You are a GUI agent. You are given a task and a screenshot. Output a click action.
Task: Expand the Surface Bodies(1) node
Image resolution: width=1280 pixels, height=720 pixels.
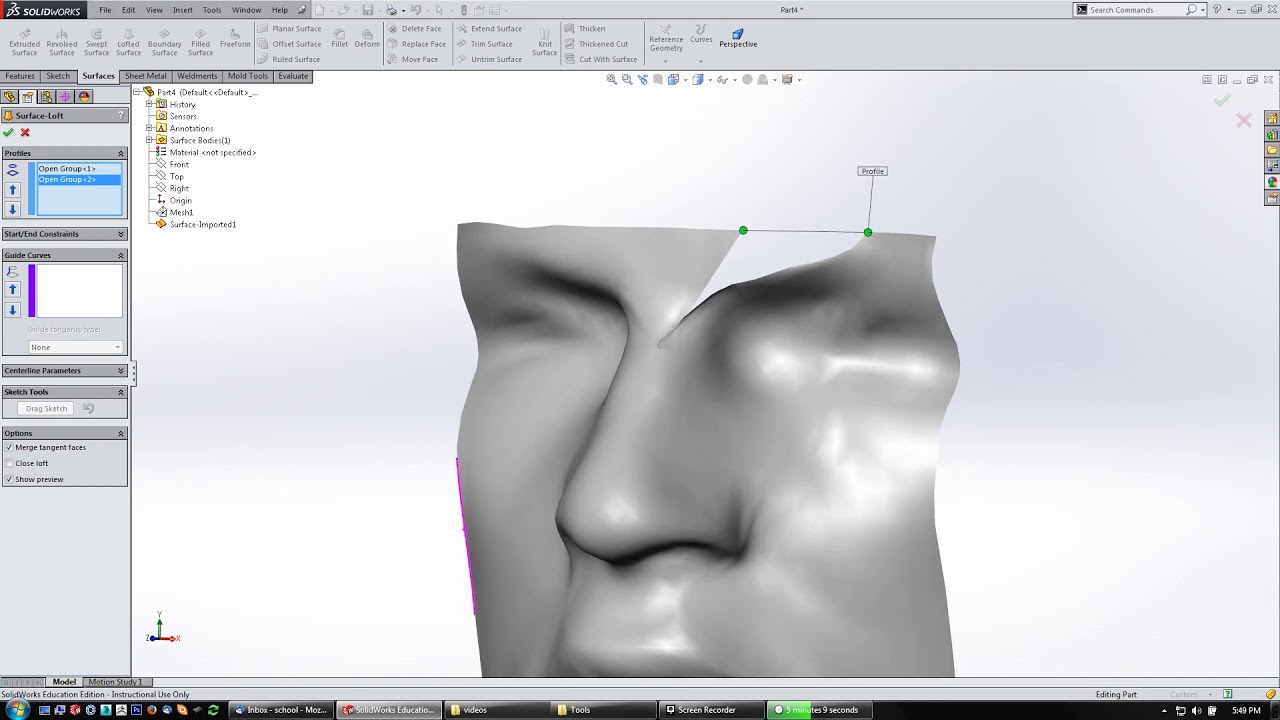click(149, 140)
